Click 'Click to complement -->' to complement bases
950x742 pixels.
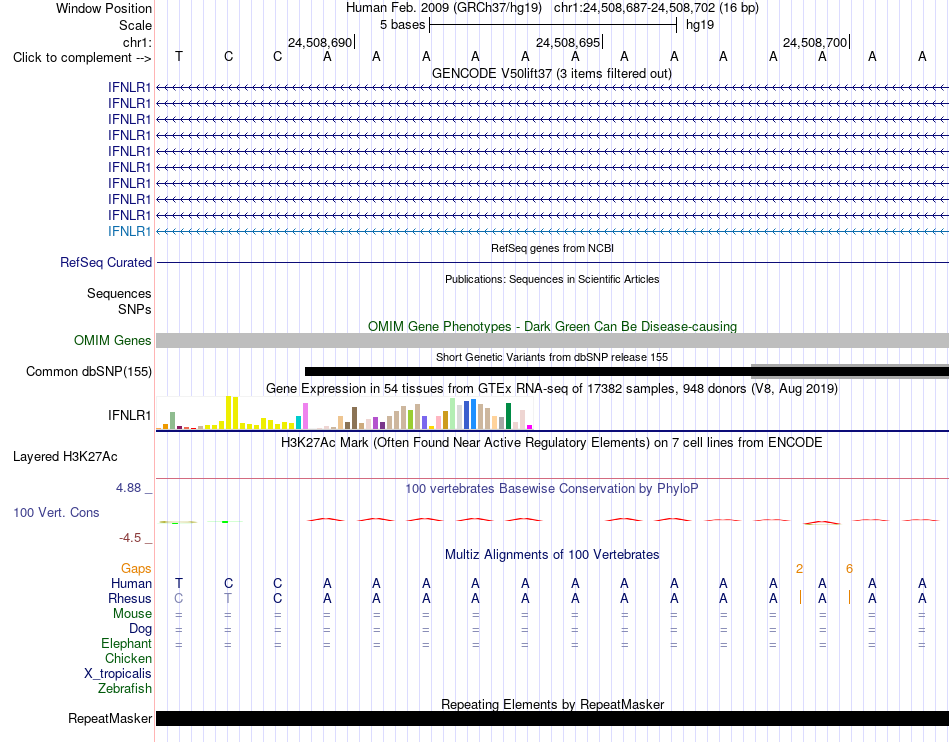tap(82, 58)
